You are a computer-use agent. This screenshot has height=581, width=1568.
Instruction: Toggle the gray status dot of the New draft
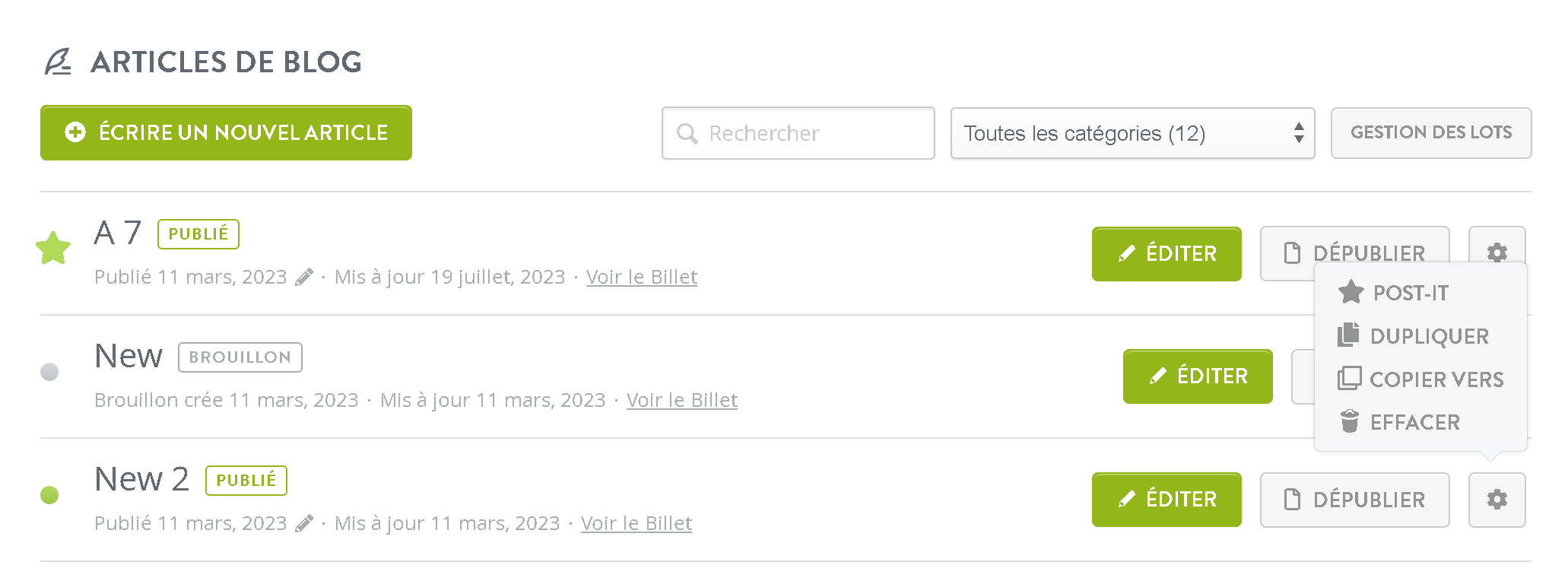(49, 372)
